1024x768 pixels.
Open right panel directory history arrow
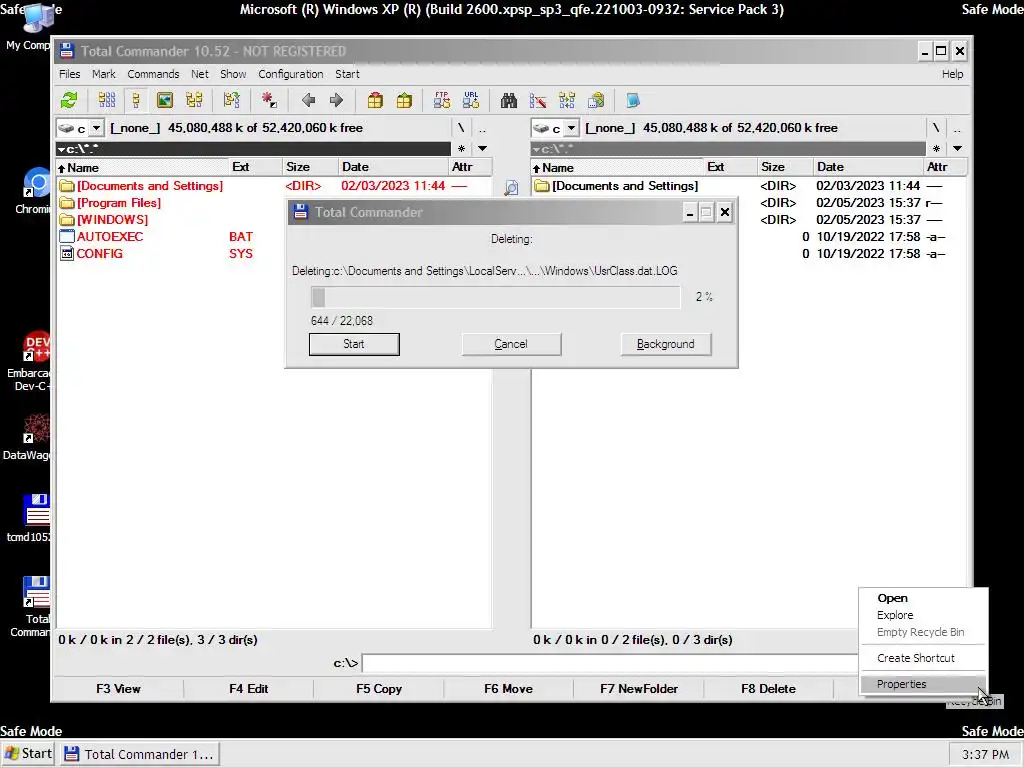click(x=957, y=149)
